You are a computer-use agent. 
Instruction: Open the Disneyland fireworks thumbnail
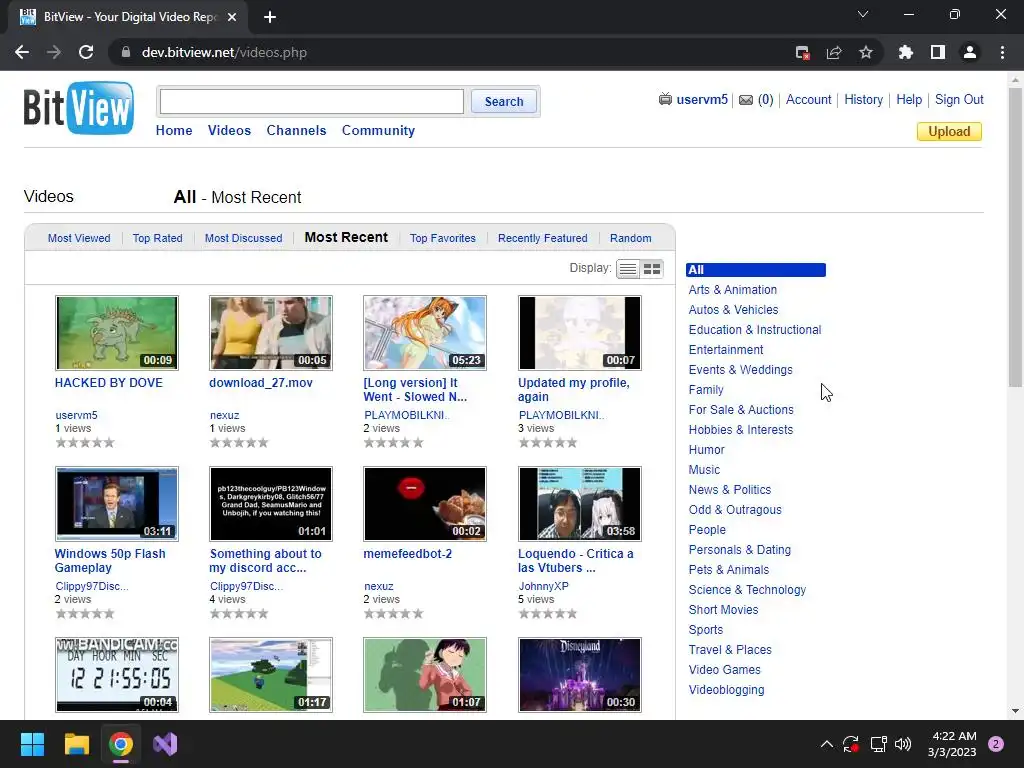[x=580, y=675]
